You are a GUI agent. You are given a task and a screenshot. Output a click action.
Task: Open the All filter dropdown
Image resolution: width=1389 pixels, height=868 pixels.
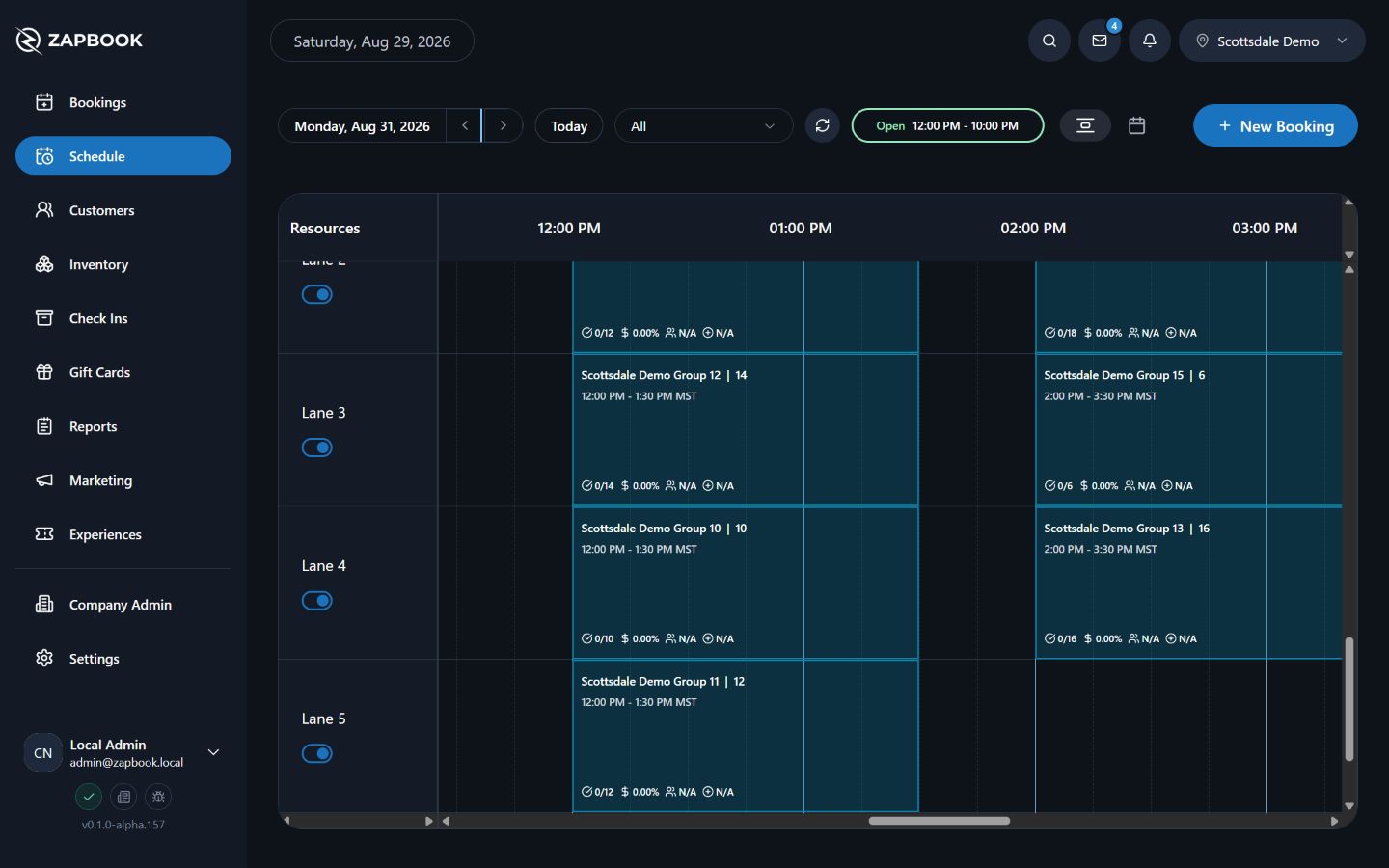point(703,126)
